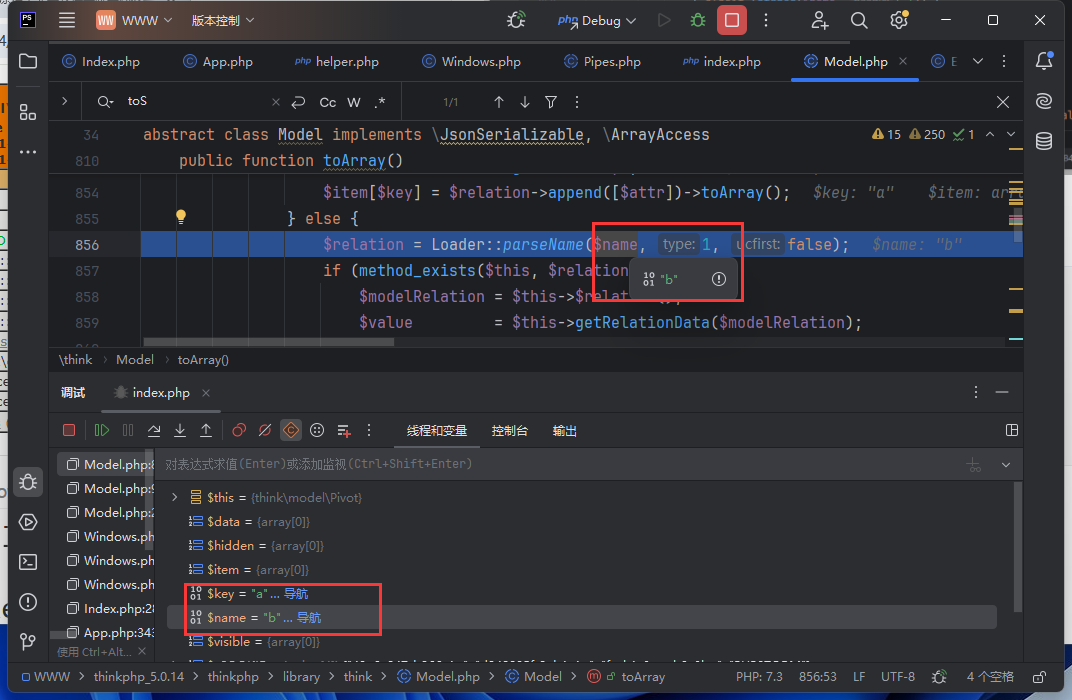1072x700 pixels.
Task: Click Resume Program in debug toolbar
Action: coord(102,430)
